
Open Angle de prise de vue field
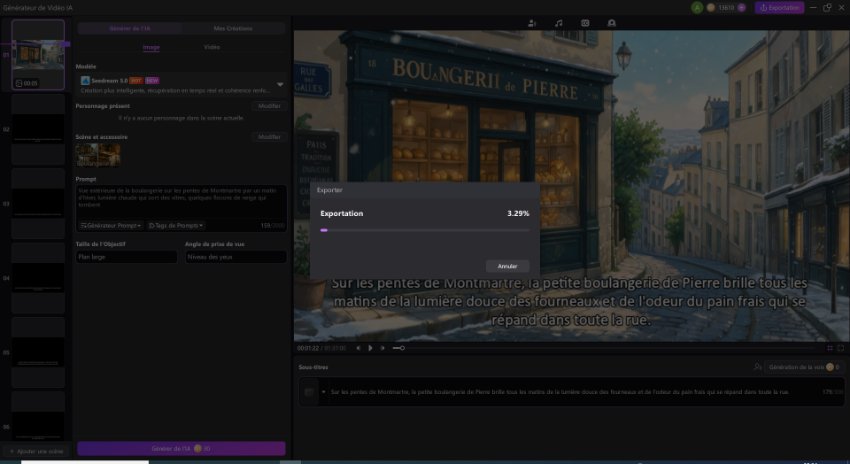click(x=236, y=257)
